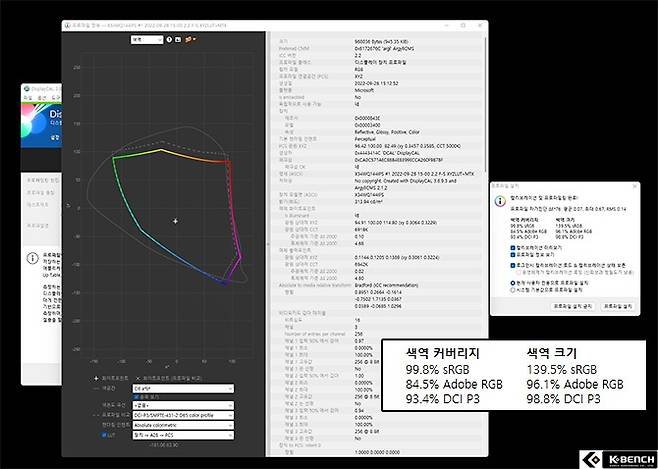Select the current user only install radio button
Image resolution: width=658 pixels, height=469 pixels.
513,283
